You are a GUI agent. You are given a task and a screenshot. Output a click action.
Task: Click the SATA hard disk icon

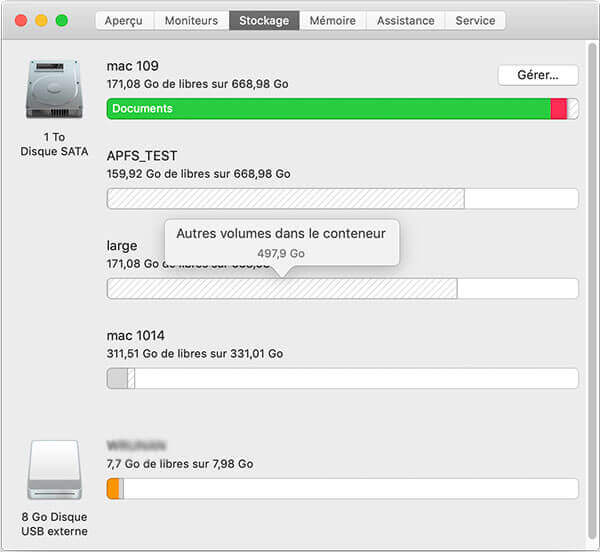(x=54, y=89)
